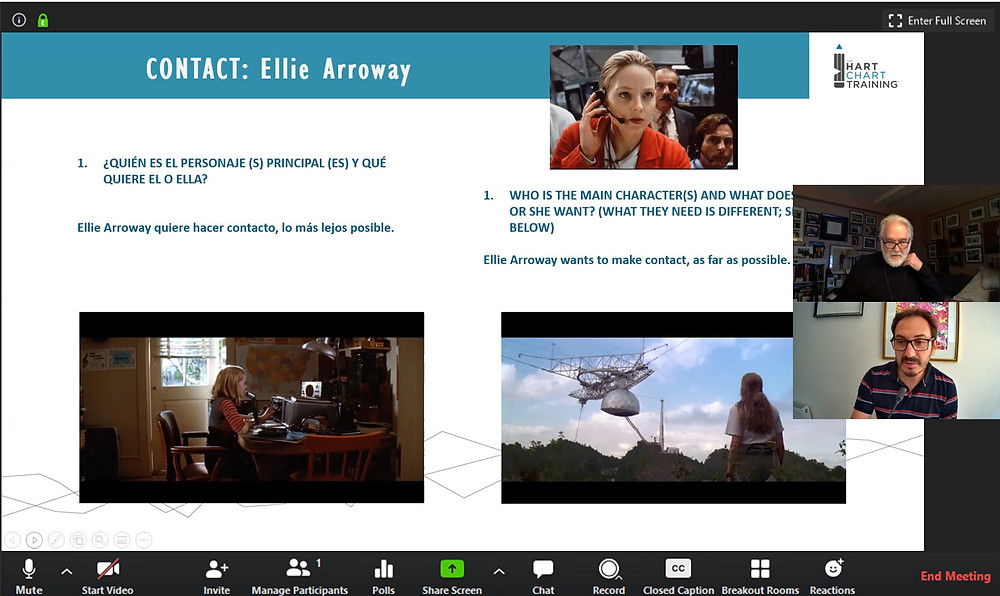This screenshot has height=596, width=1000.
Task: Expand share screen options arrow
Action: click(499, 572)
